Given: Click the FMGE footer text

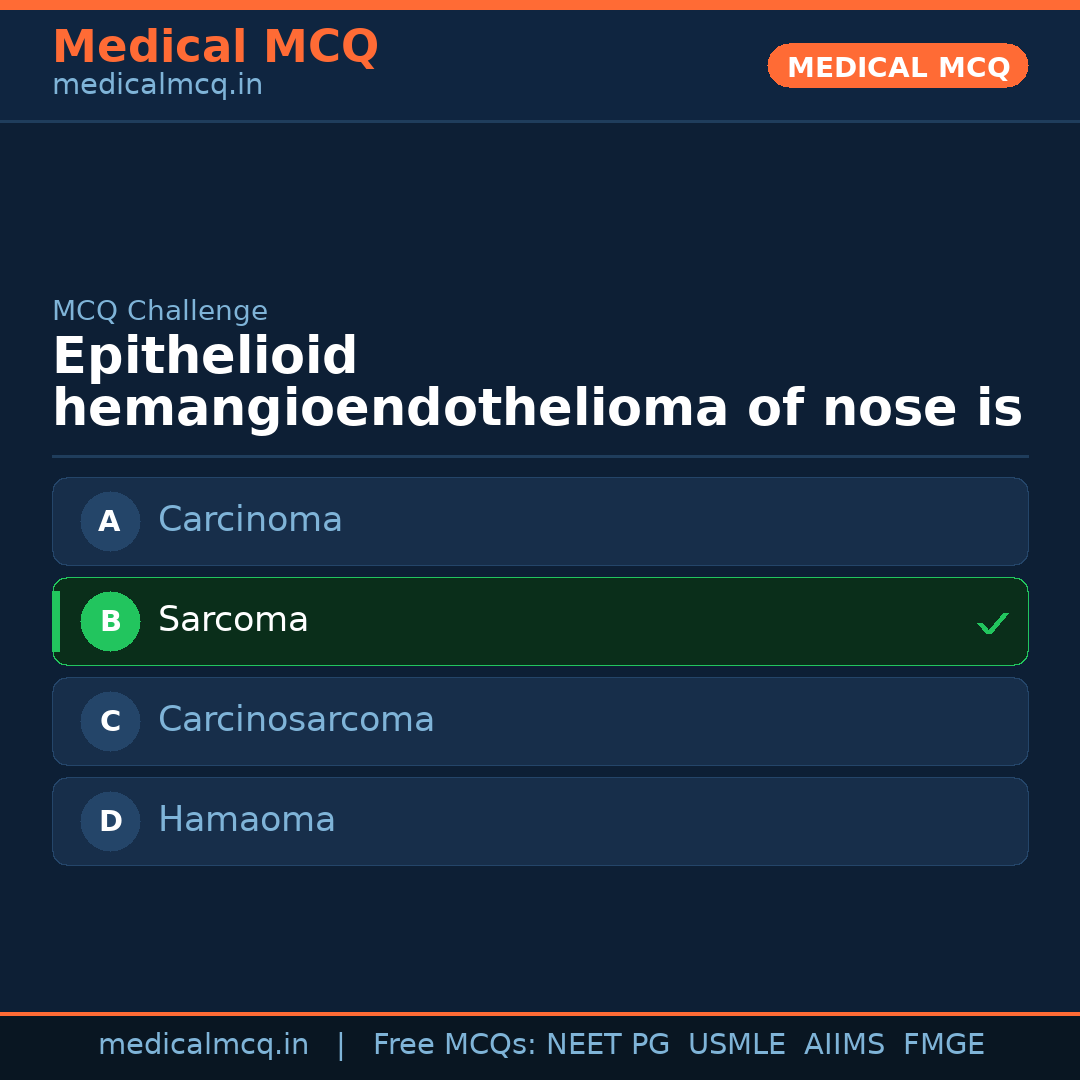Looking at the screenshot, I should (x=943, y=1045).
